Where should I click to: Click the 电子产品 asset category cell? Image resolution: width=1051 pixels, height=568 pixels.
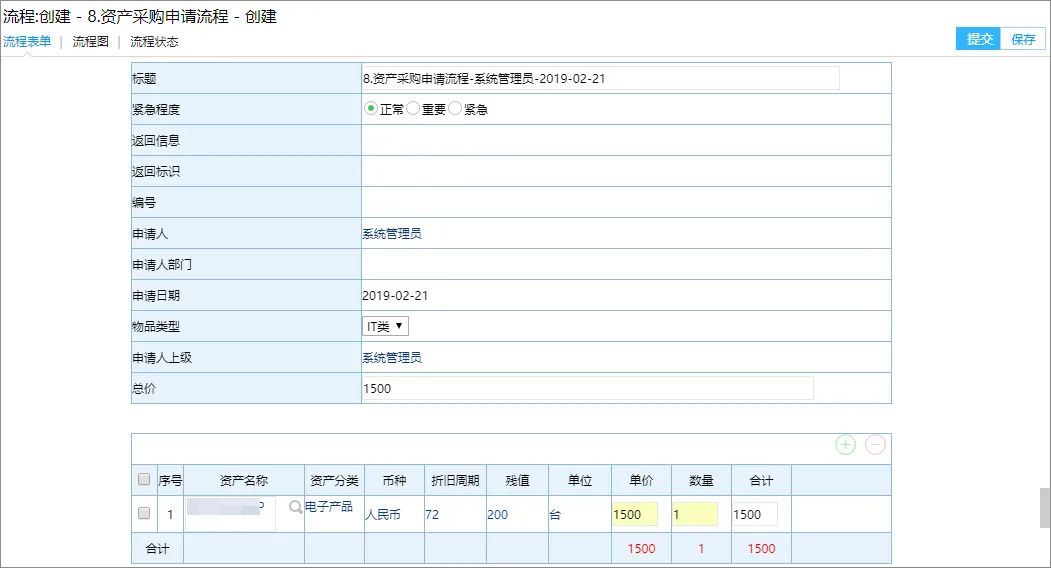click(x=328, y=506)
